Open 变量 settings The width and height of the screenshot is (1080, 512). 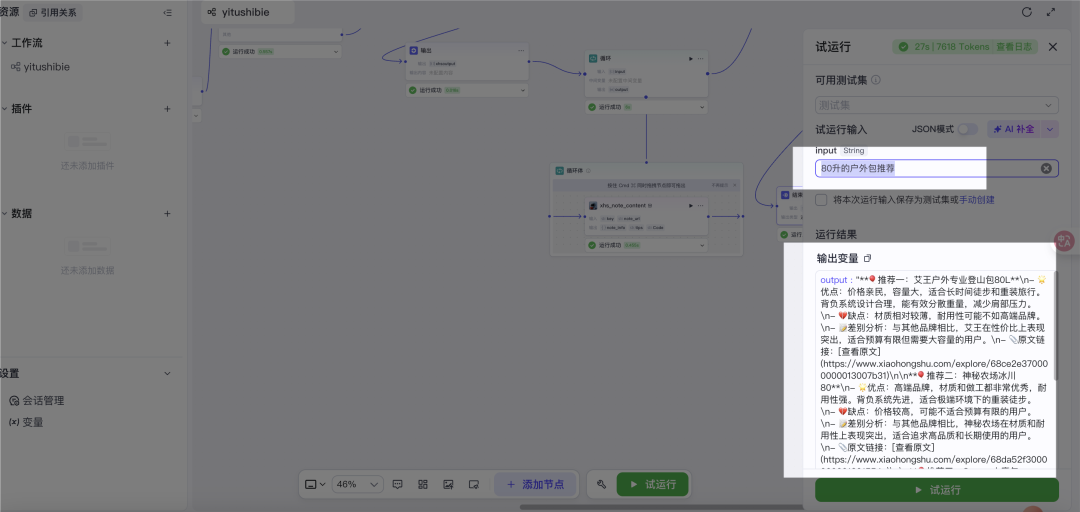click(26, 422)
